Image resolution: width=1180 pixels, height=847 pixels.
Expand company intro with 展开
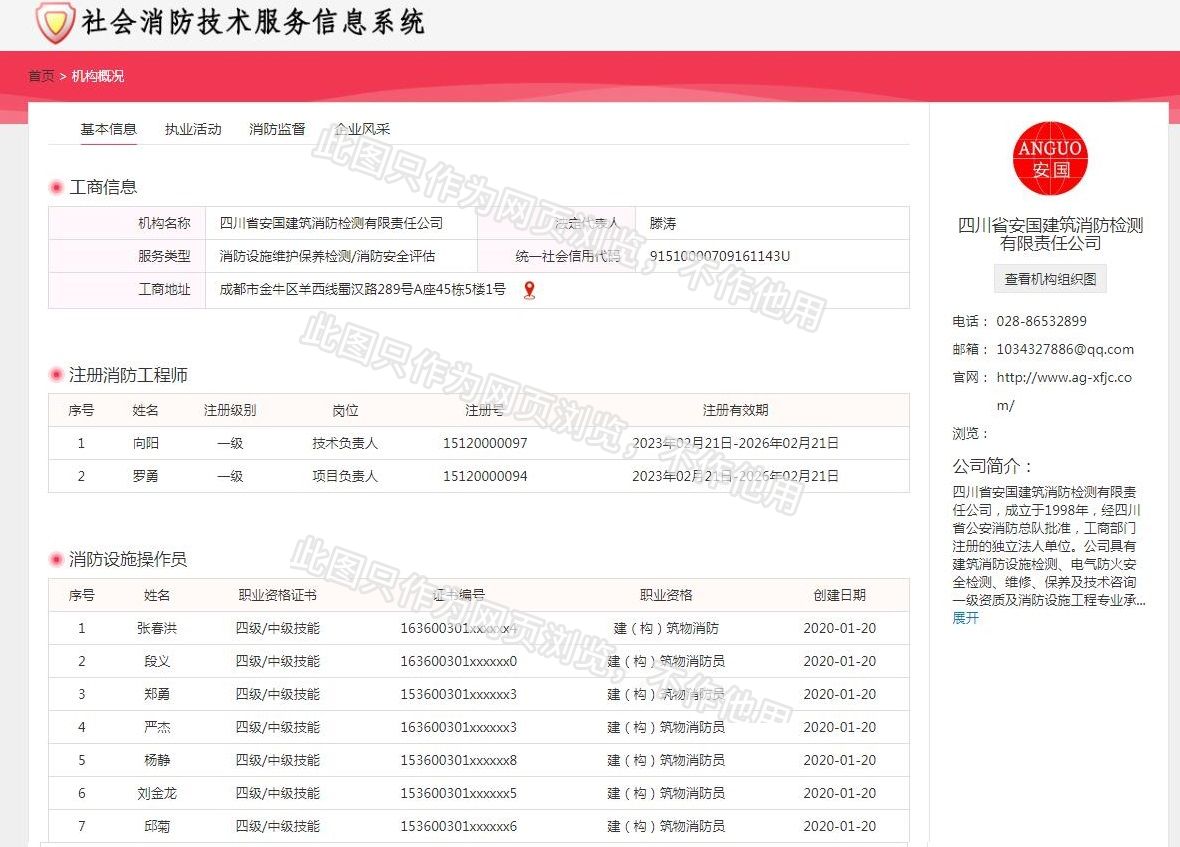(965, 618)
